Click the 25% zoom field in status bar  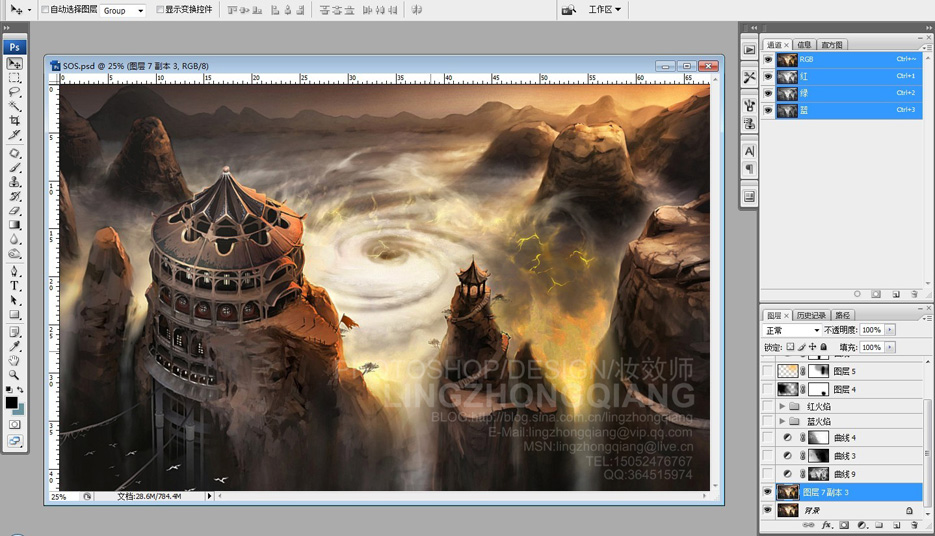tap(58, 496)
